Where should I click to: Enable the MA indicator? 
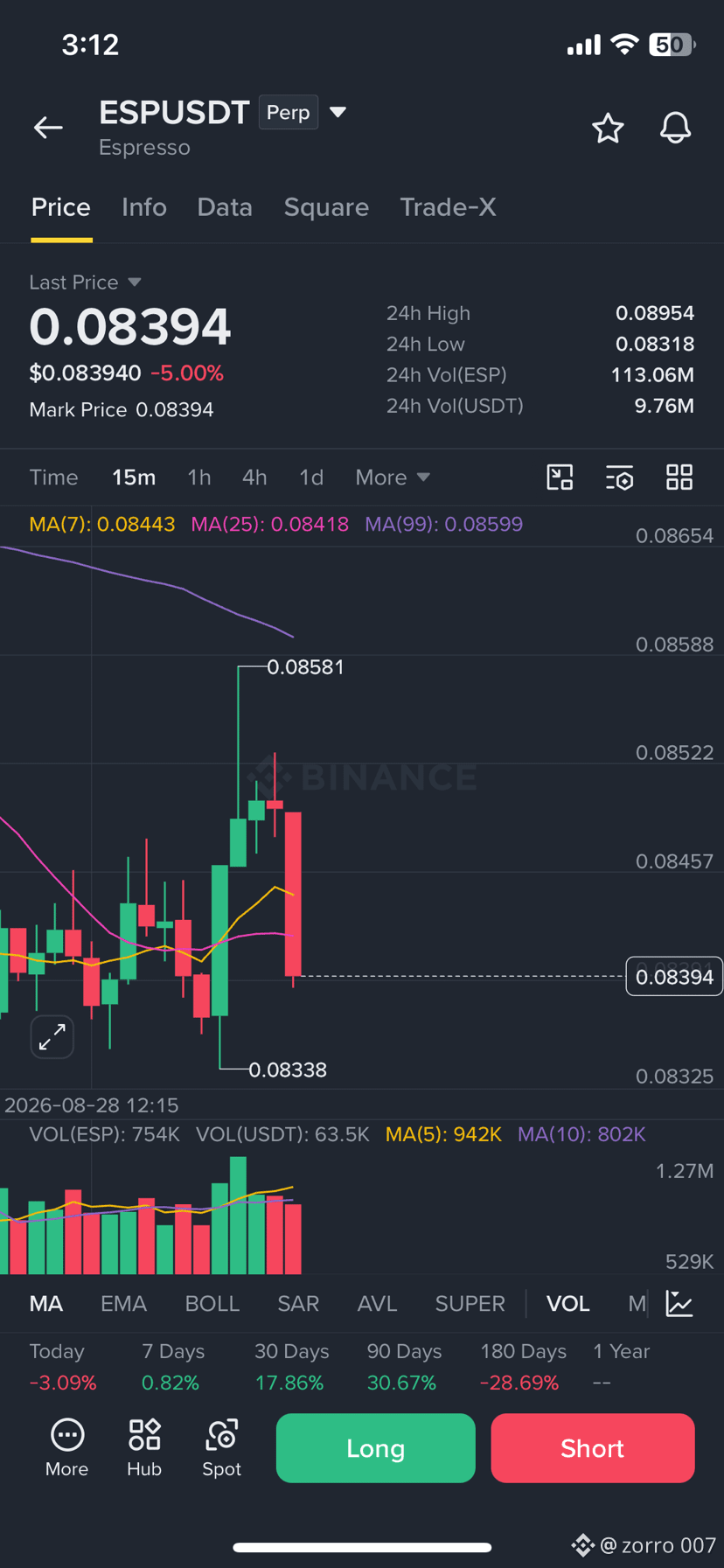tap(46, 1304)
